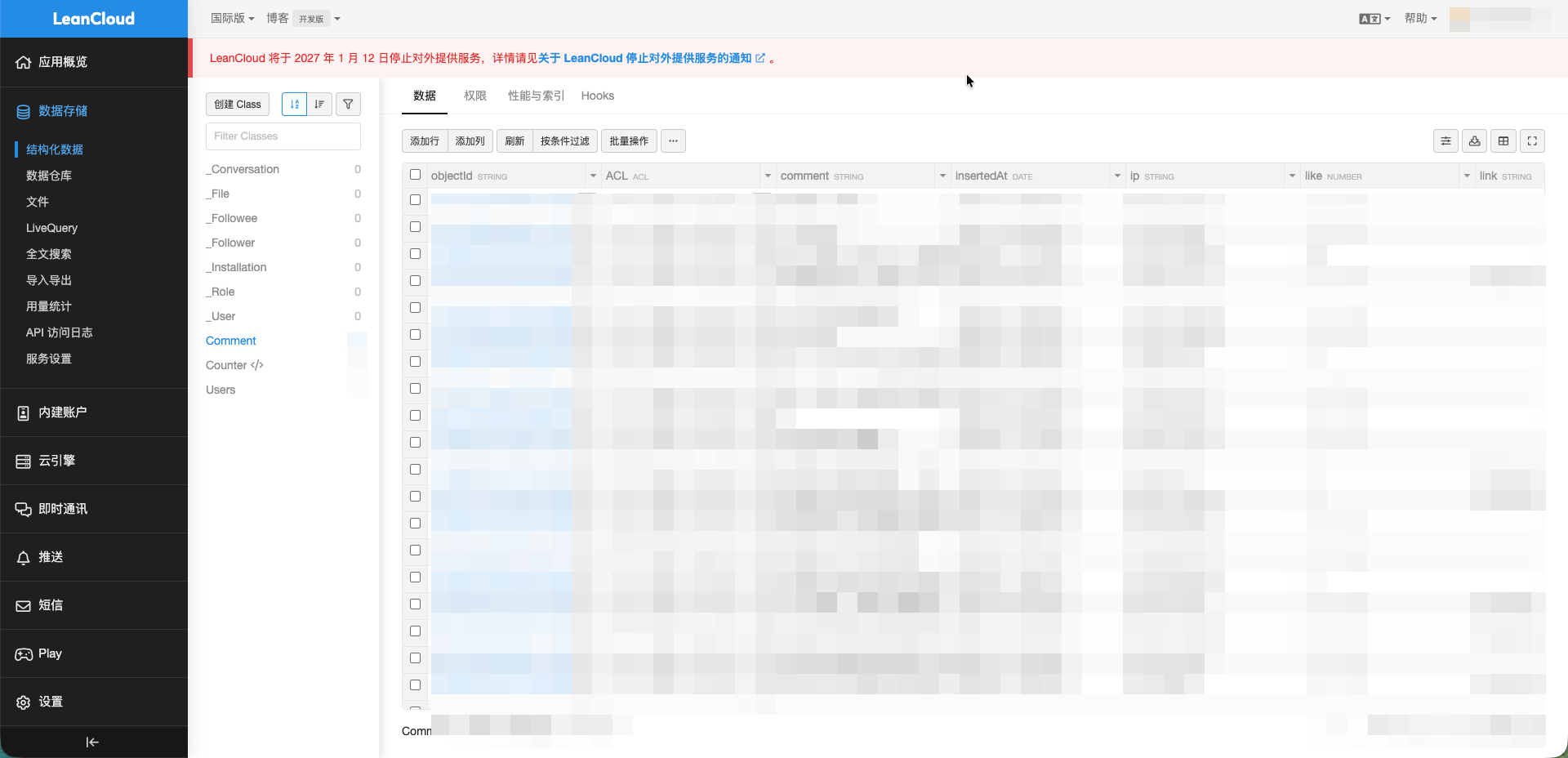
Task: Collapse the sidebar with the bottom arrow icon
Action: pos(92,742)
